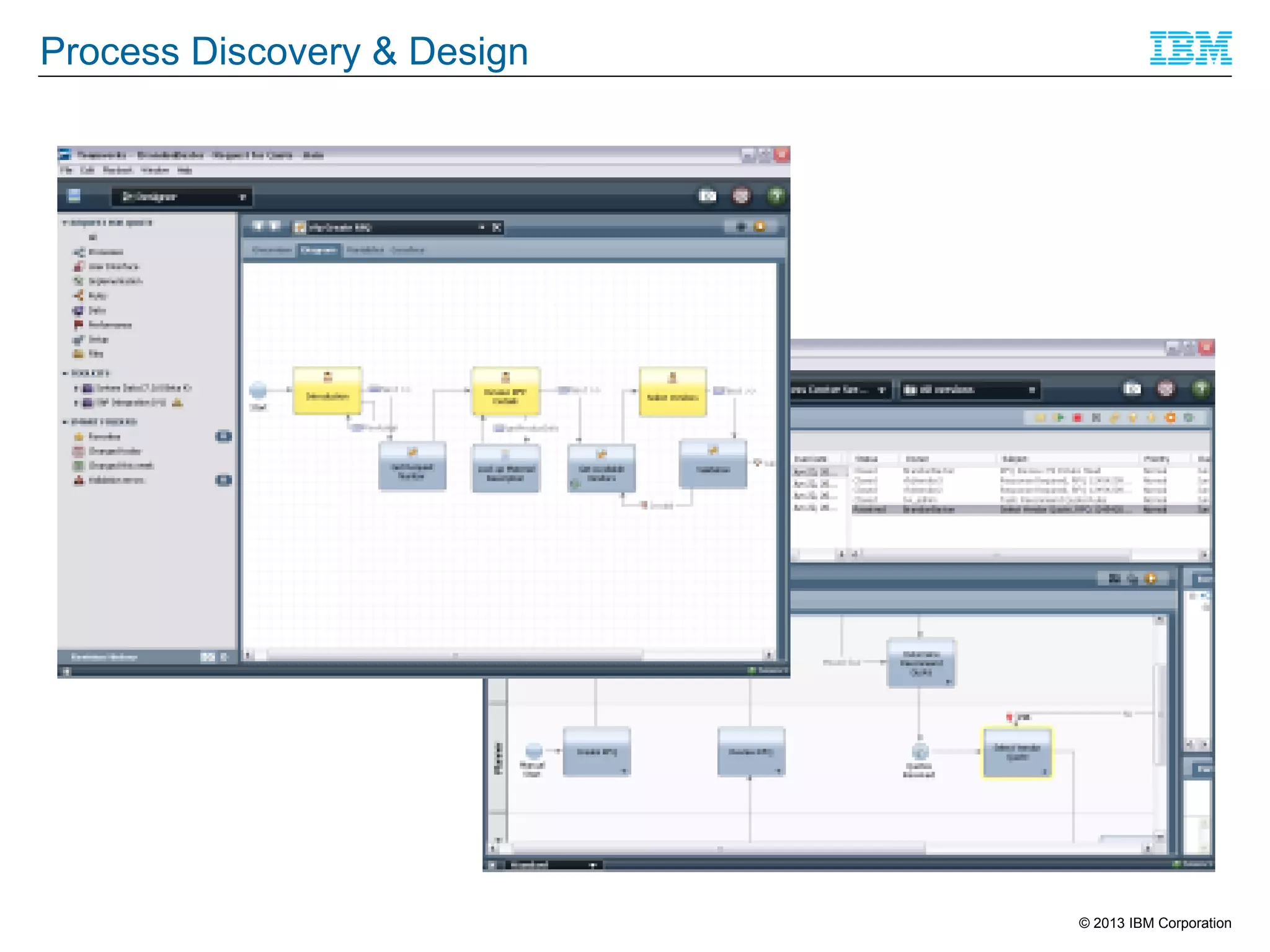
Task: Close the Create RFQ editor with X
Action: (496, 227)
